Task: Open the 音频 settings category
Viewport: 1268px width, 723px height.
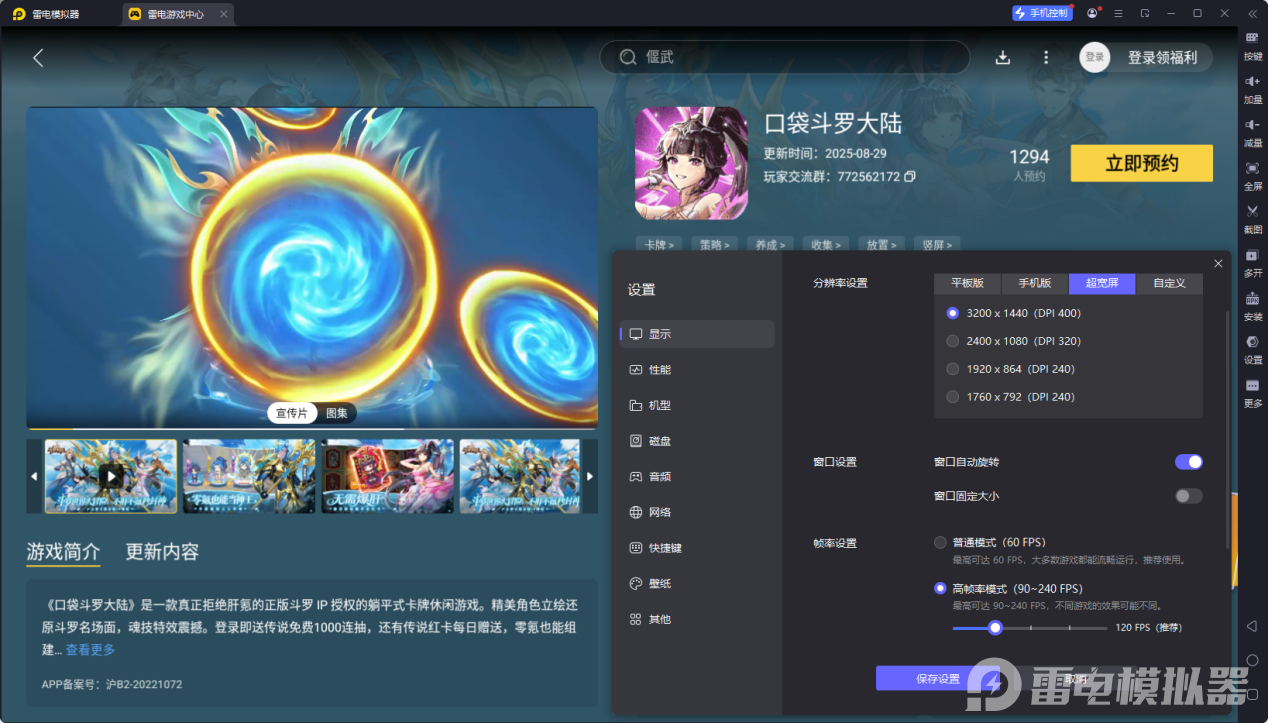Action: tap(697, 477)
